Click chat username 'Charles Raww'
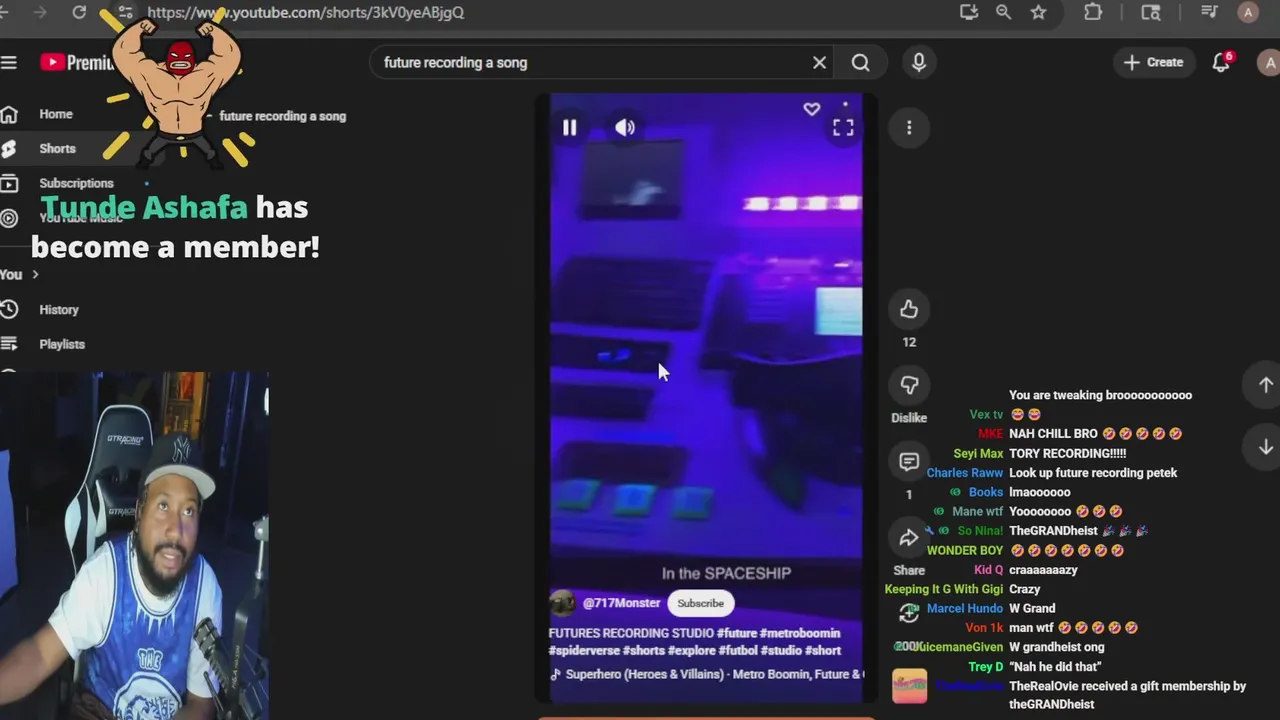Image resolution: width=1280 pixels, height=720 pixels. (965, 473)
